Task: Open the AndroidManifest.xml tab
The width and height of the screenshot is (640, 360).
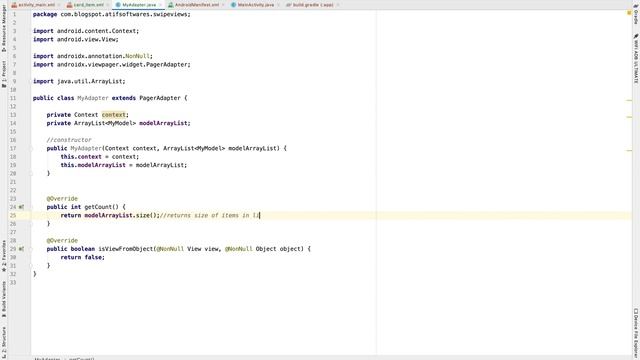Action: pyautogui.click(x=197, y=5)
